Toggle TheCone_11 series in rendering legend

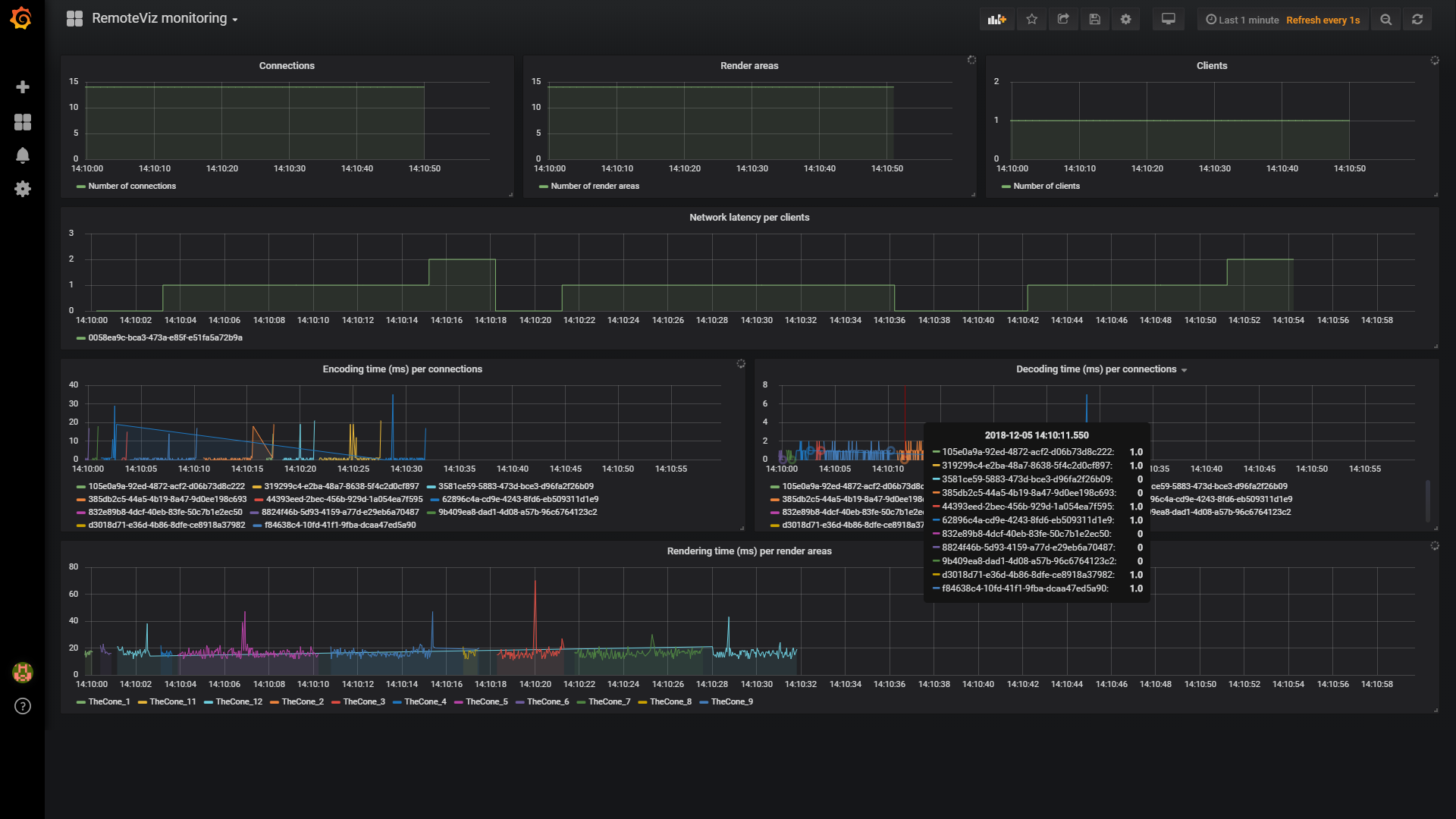coord(172,702)
